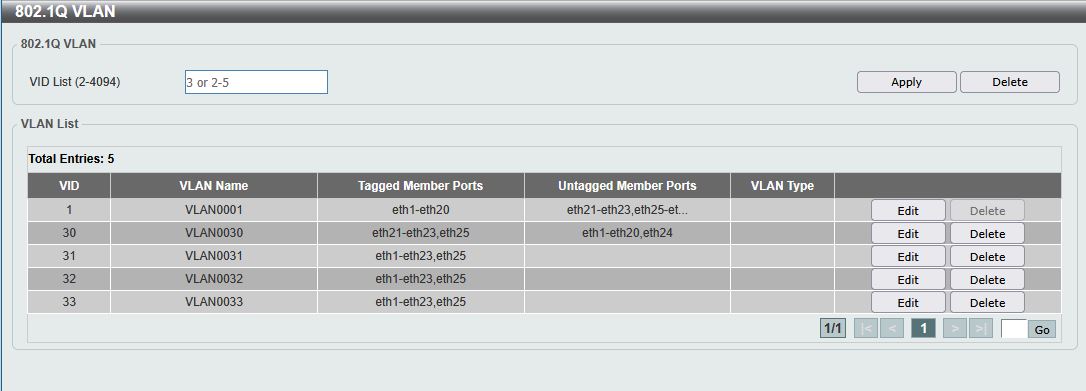The width and height of the screenshot is (1086, 391).
Task: Apply the VID List setting
Action: [x=907, y=82]
